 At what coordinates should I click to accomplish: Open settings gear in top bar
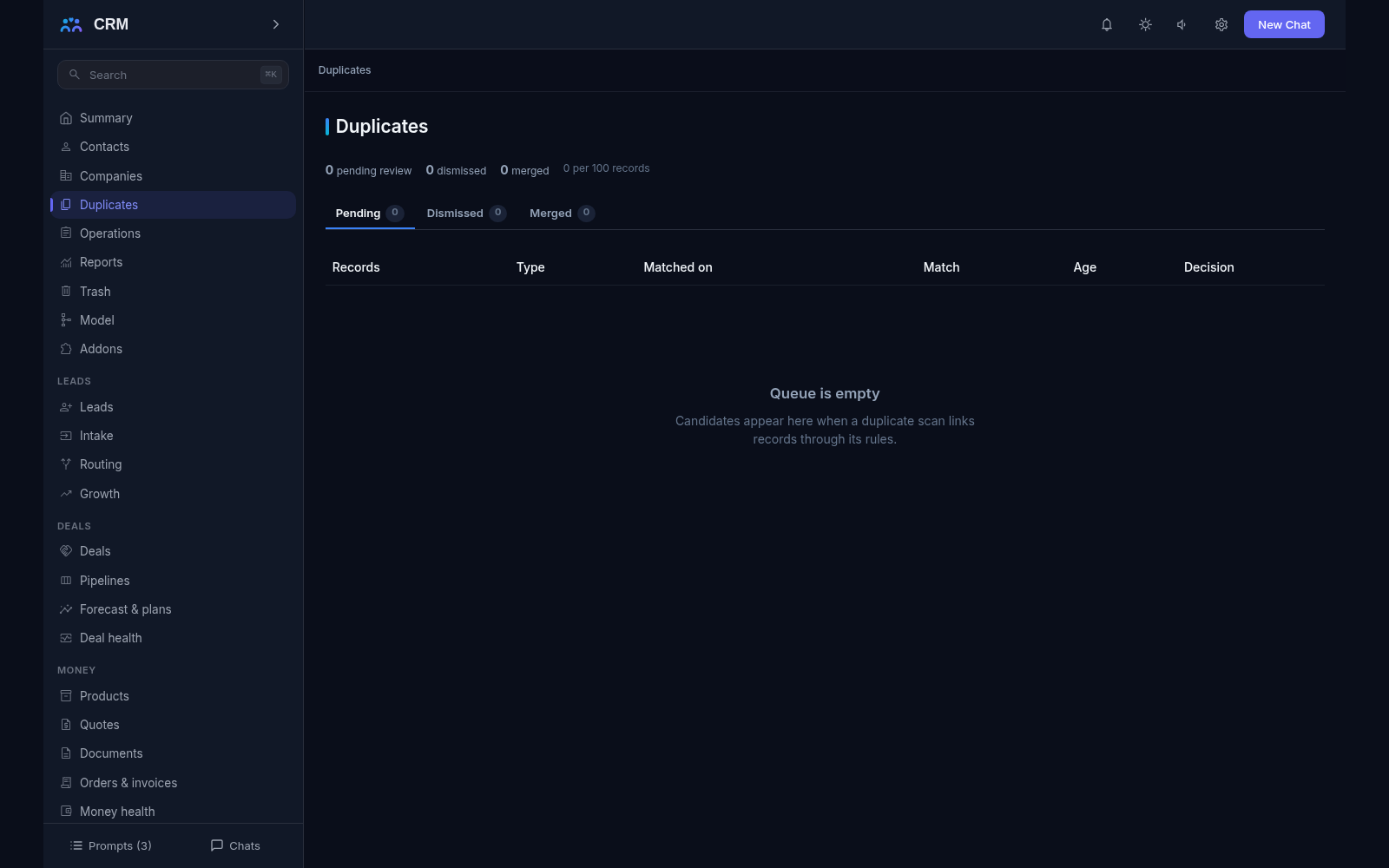point(1221,24)
